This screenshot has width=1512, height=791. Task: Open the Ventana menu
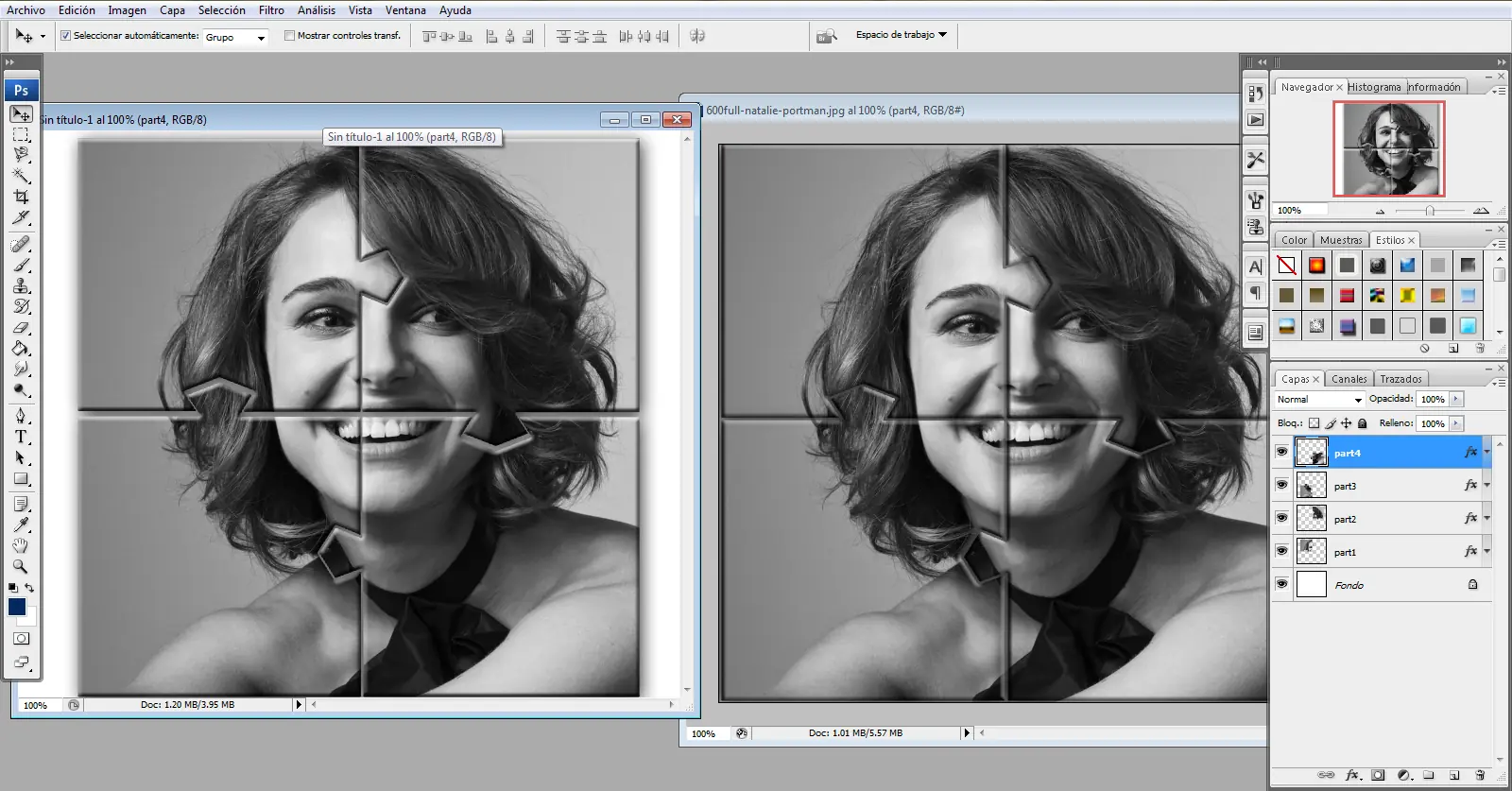pos(405,10)
